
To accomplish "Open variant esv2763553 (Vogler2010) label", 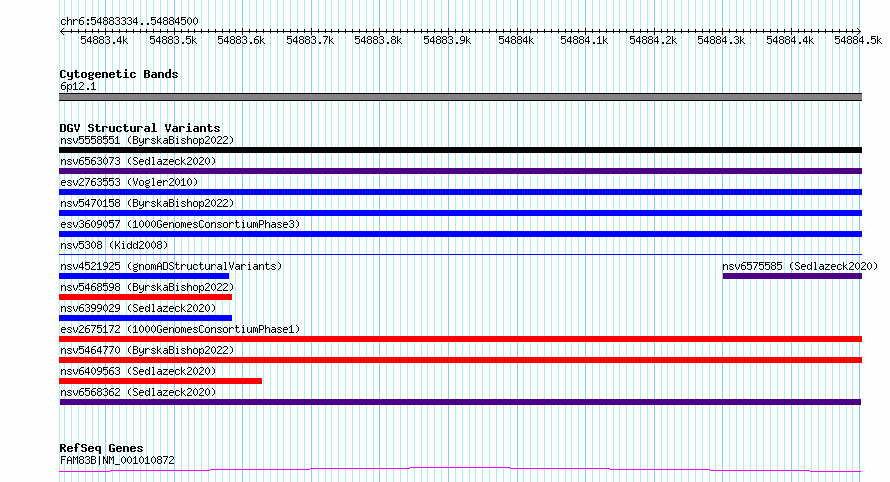I will coord(129,182).
